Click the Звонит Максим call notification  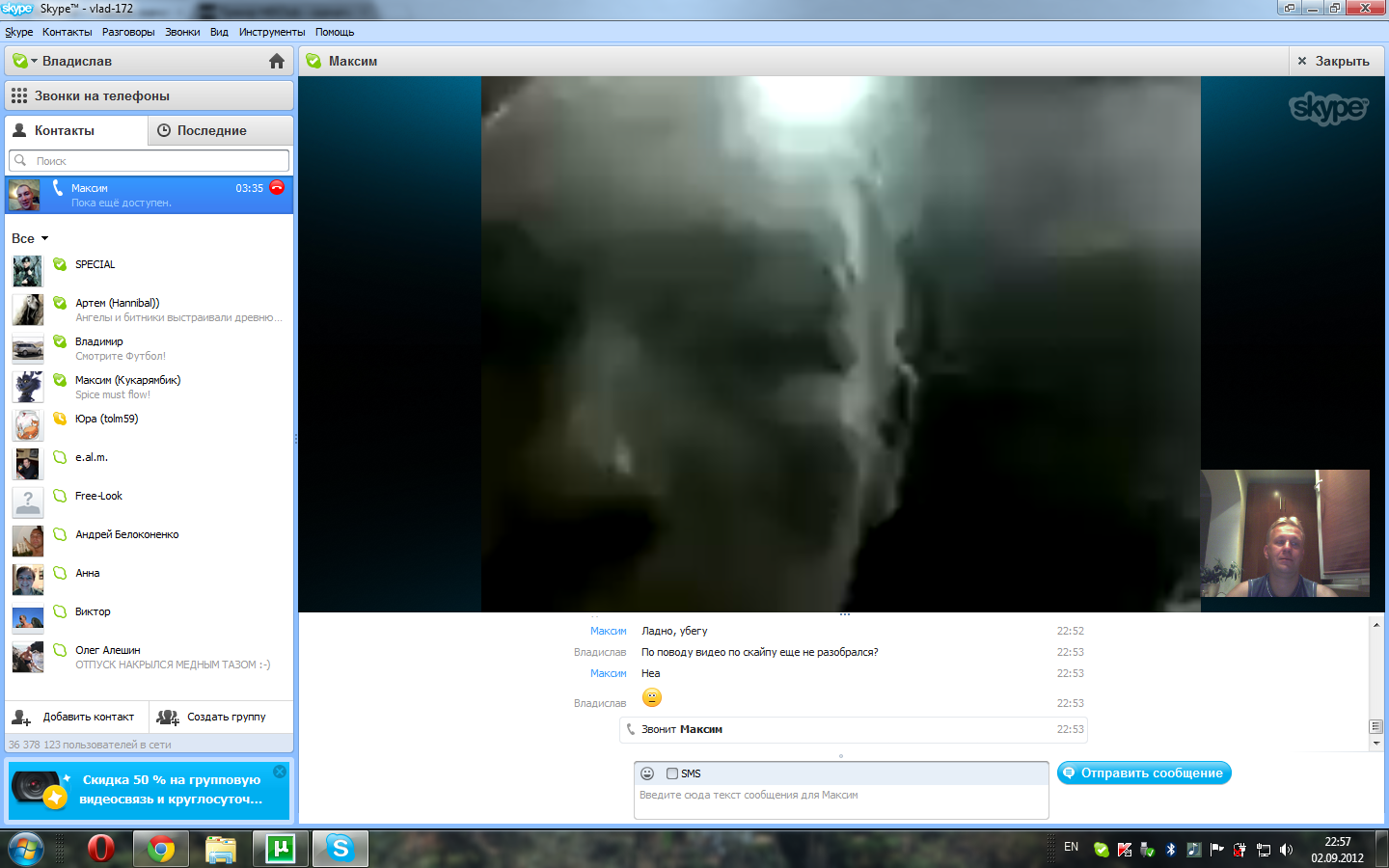click(x=855, y=729)
